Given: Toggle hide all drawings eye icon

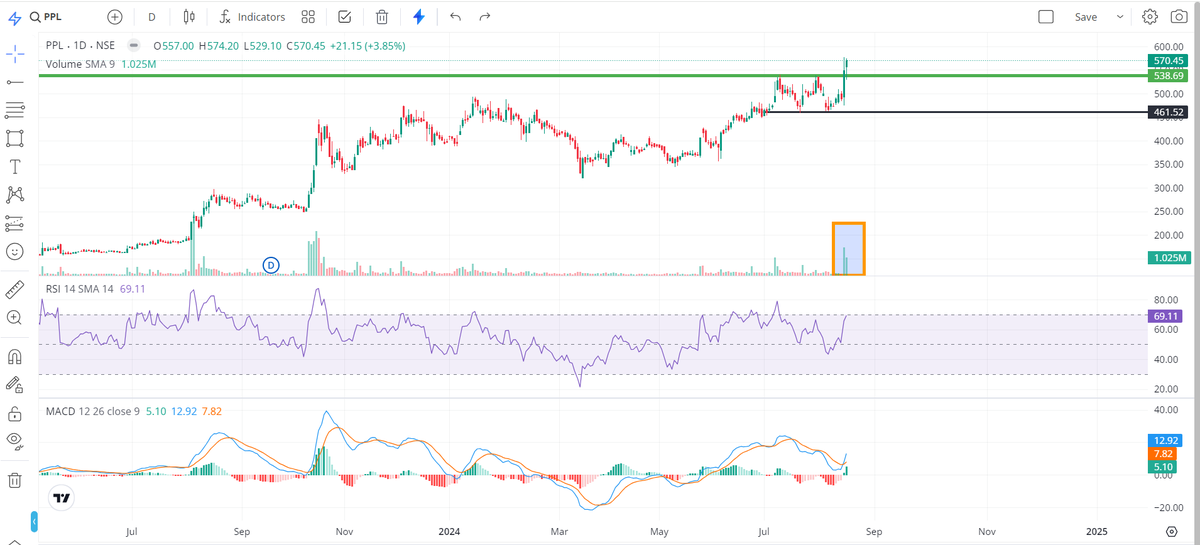Looking at the screenshot, I should coord(14,440).
